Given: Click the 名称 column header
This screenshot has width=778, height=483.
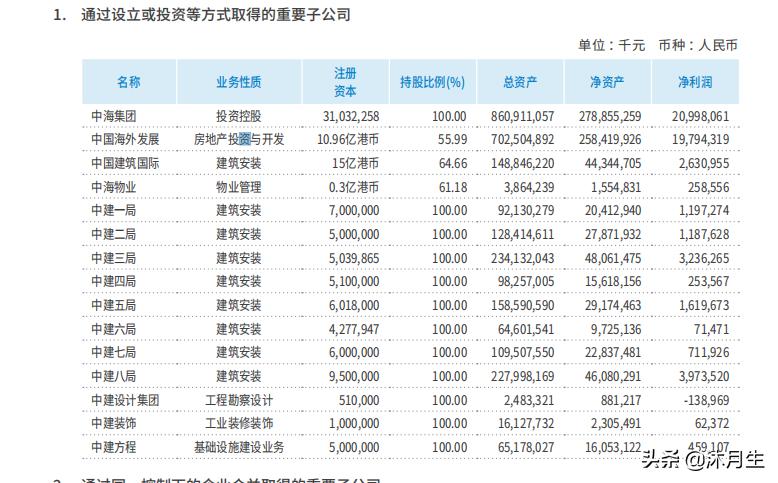Looking at the screenshot, I should (x=129, y=82).
